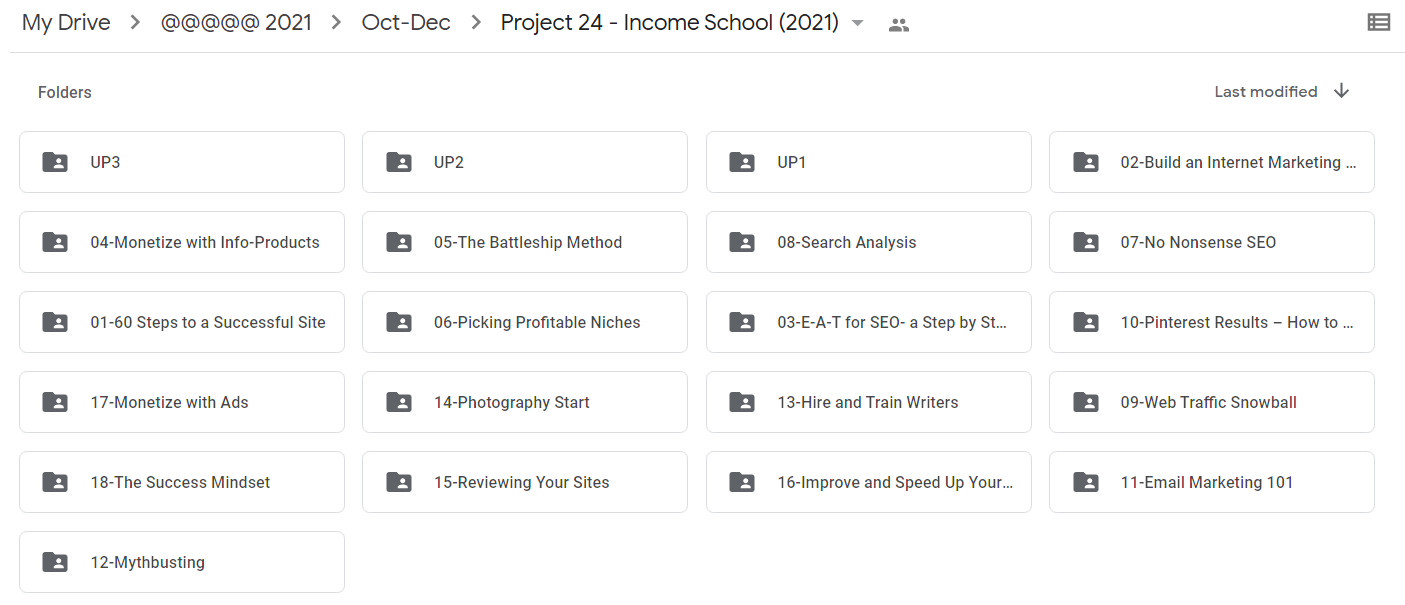Click the UP3 shared folder icon
Image resolution: width=1405 pixels, height=605 pixels.
pos(55,162)
